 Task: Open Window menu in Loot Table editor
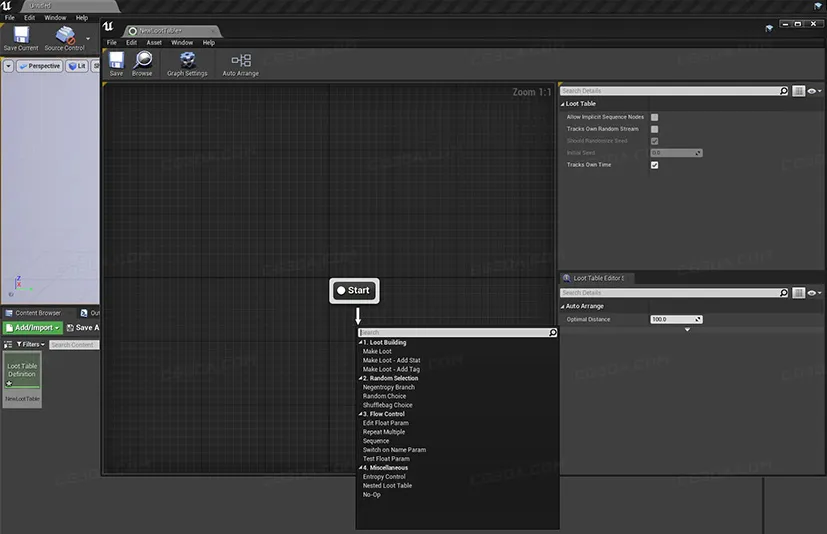coord(182,43)
